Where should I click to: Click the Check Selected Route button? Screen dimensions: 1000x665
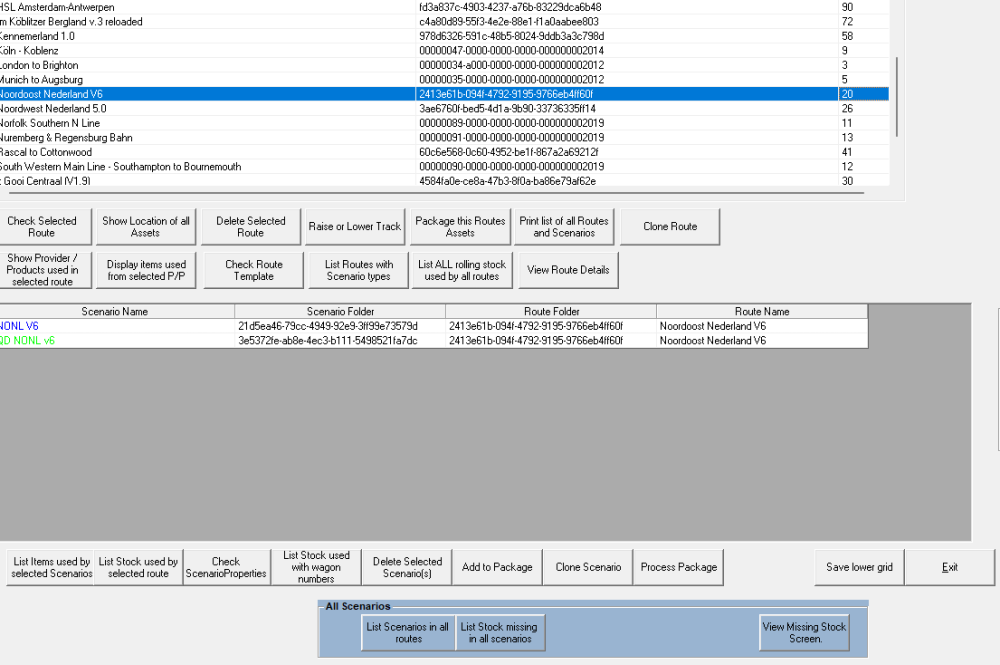(x=42, y=227)
